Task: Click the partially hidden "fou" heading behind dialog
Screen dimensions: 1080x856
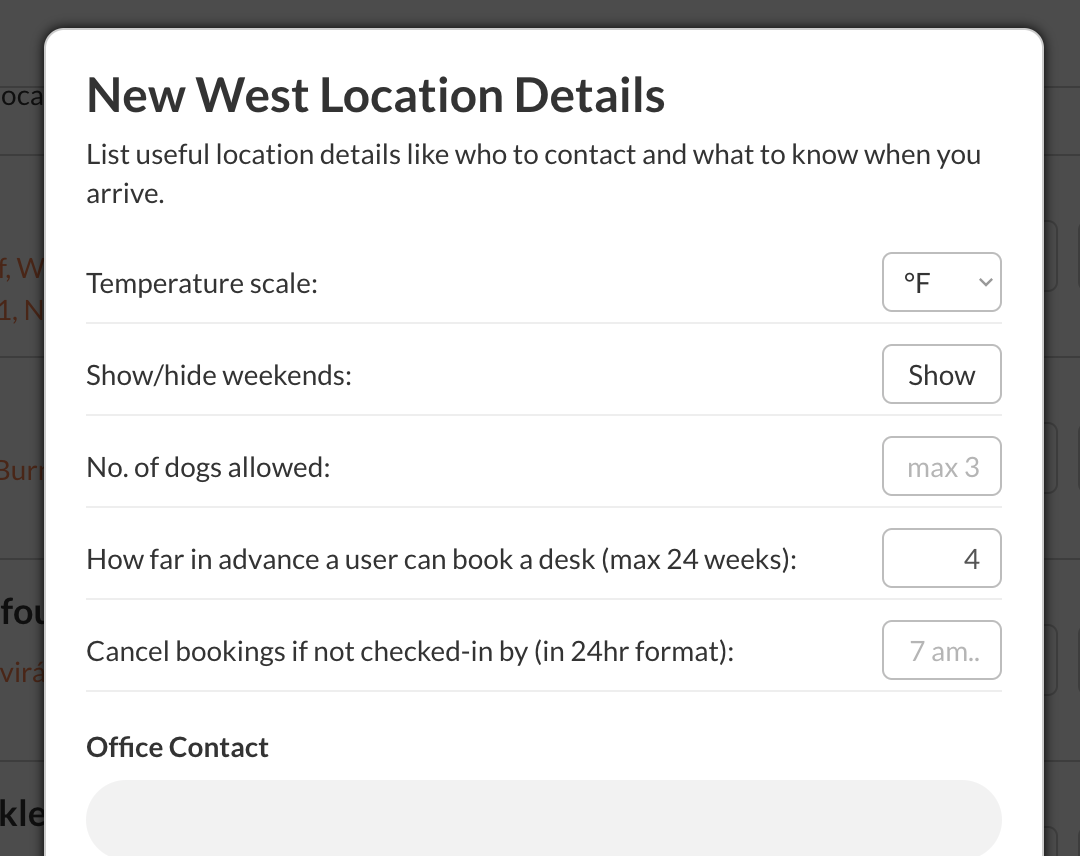Action: point(21,612)
